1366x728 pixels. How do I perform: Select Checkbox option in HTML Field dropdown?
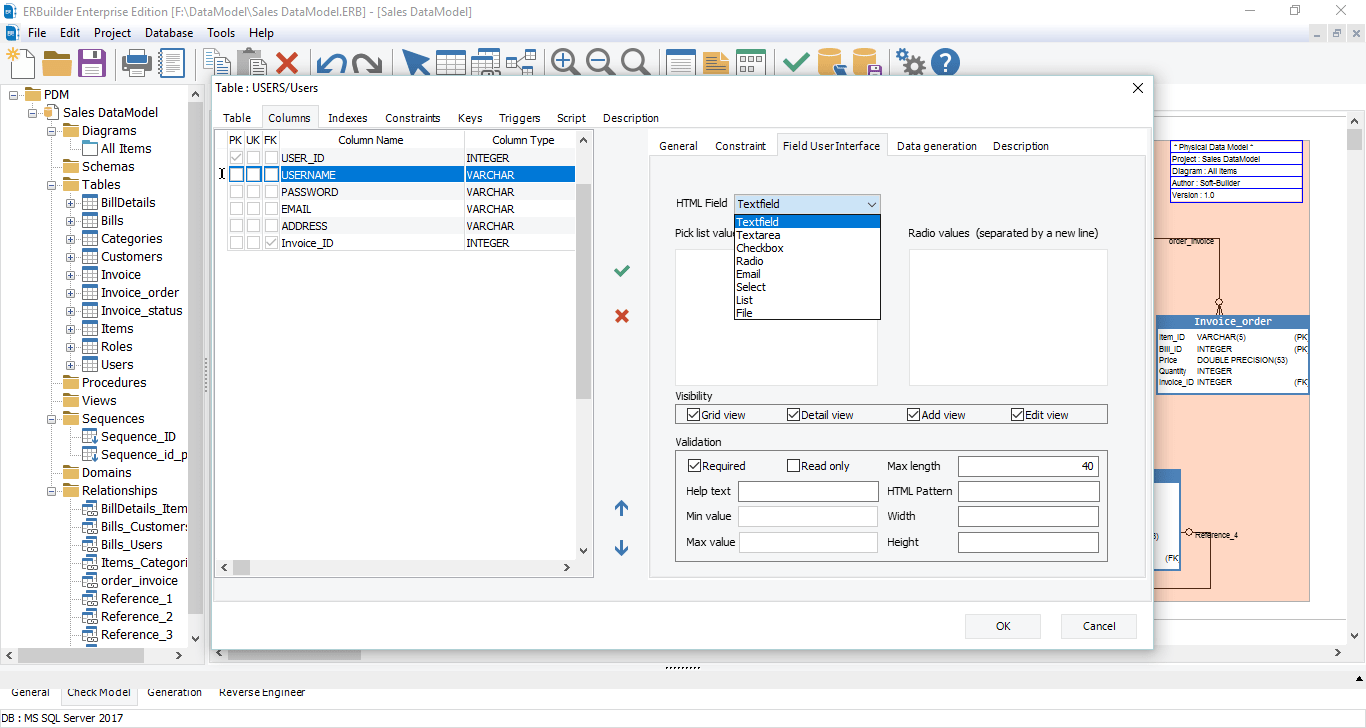click(759, 248)
